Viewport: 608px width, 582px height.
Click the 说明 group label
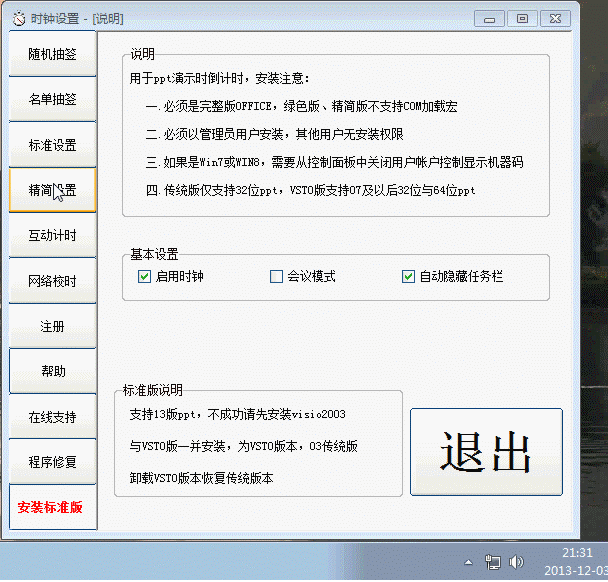click(142, 54)
